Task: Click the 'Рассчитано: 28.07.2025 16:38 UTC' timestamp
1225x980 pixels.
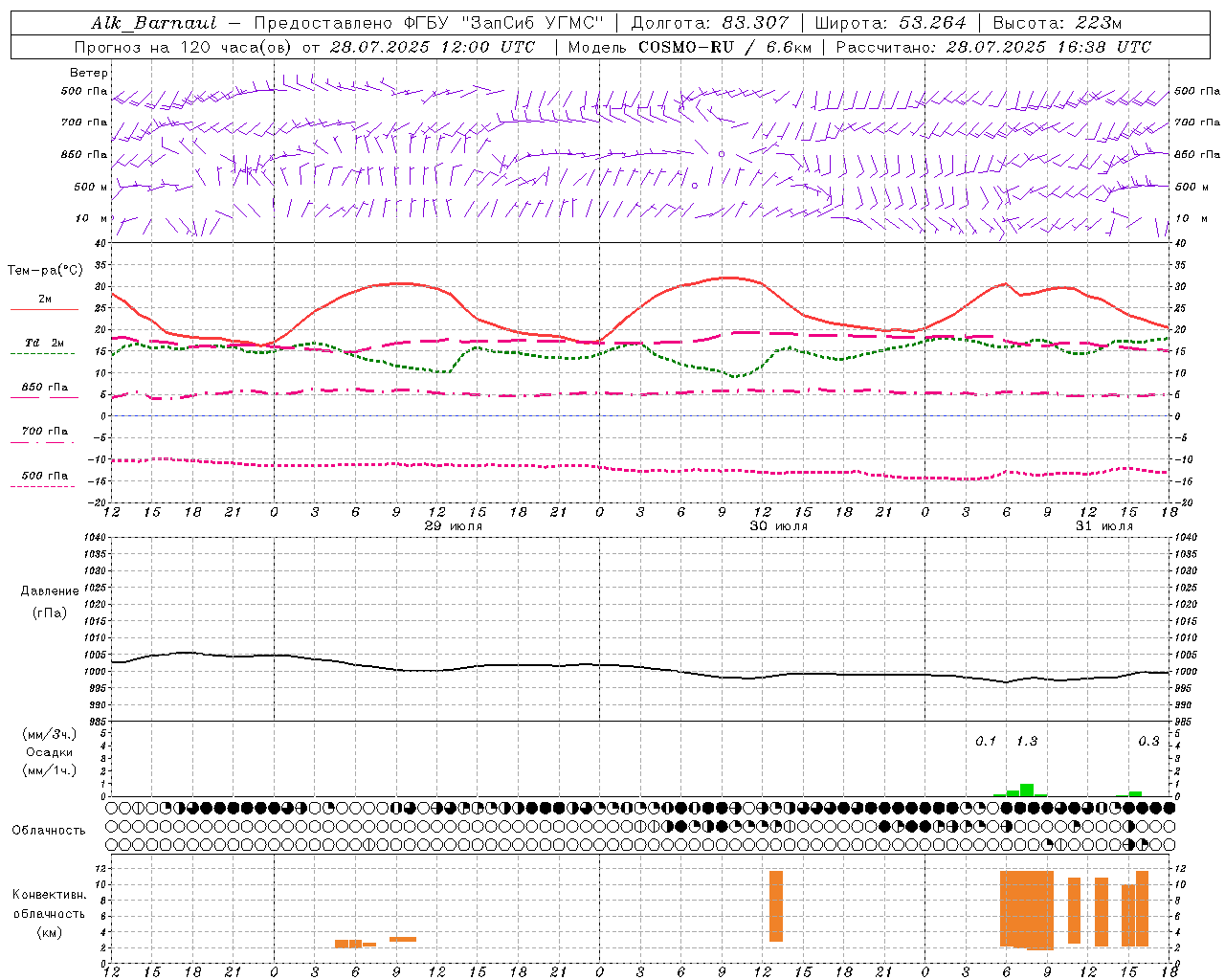Action: [993, 47]
